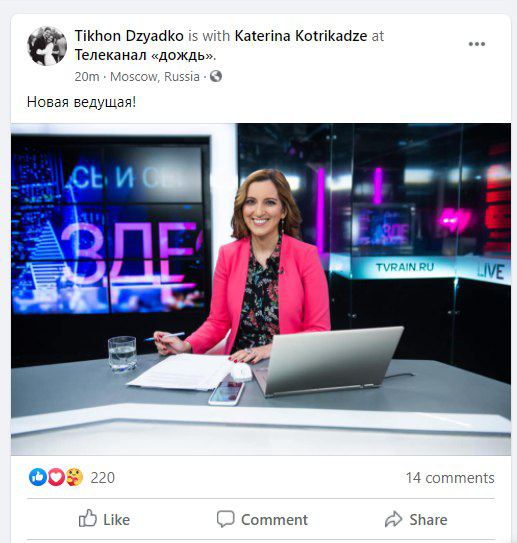Open Katerina Kotrikadze's profile link

coord(301,36)
